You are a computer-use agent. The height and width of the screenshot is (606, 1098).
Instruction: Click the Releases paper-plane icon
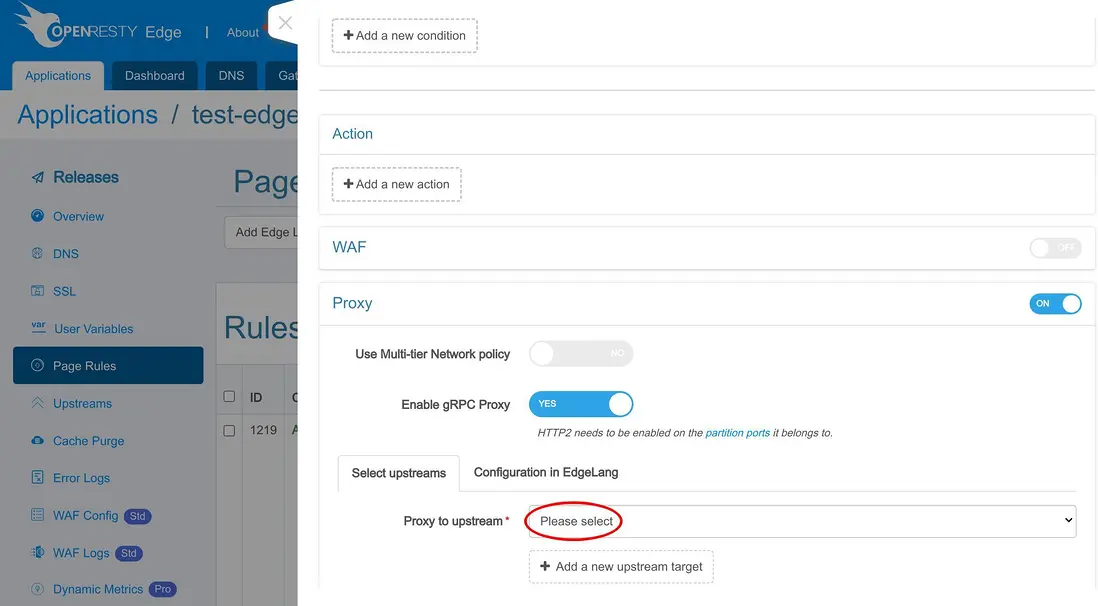point(38,177)
